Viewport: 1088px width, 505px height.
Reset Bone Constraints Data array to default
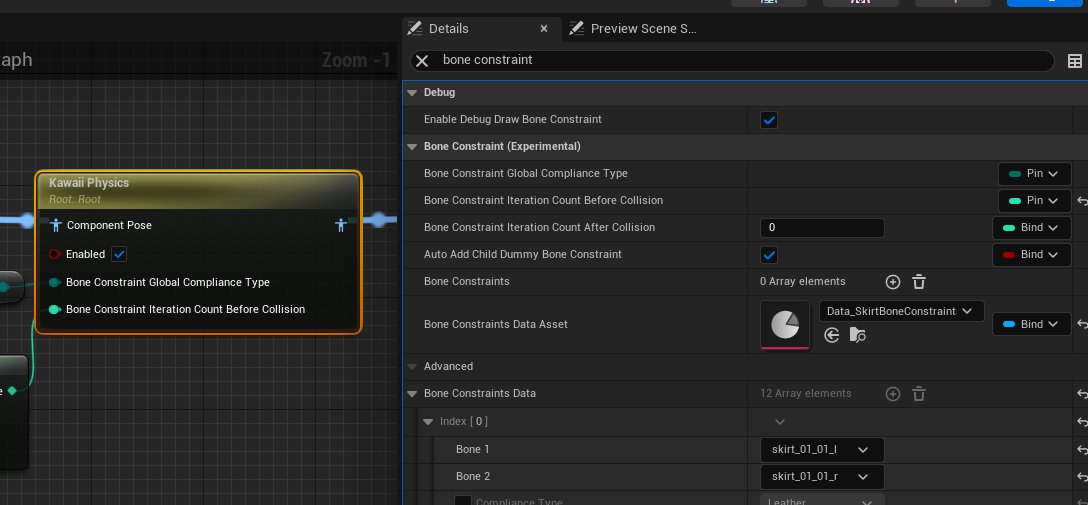tap(1082, 394)
